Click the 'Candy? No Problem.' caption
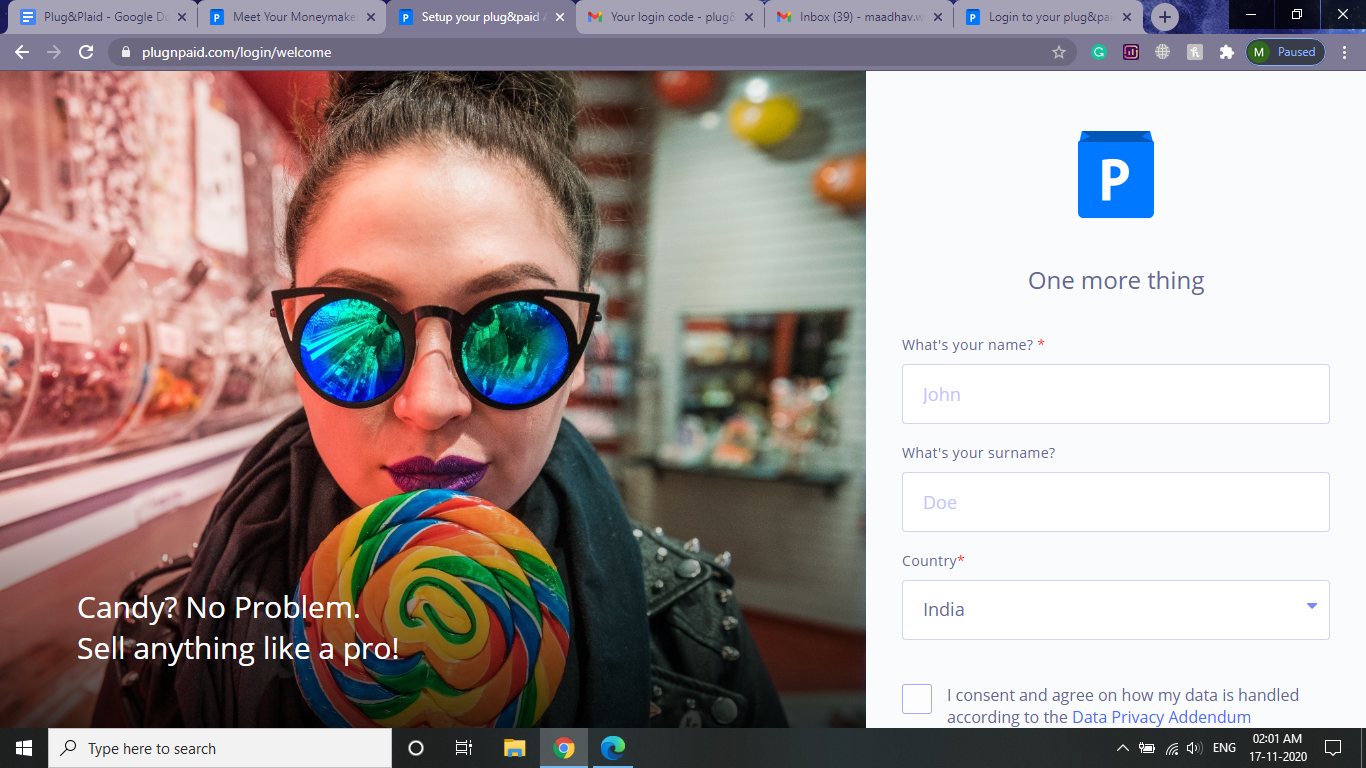1366x768 pixels. pyautogui.click(x=218, y=608)
